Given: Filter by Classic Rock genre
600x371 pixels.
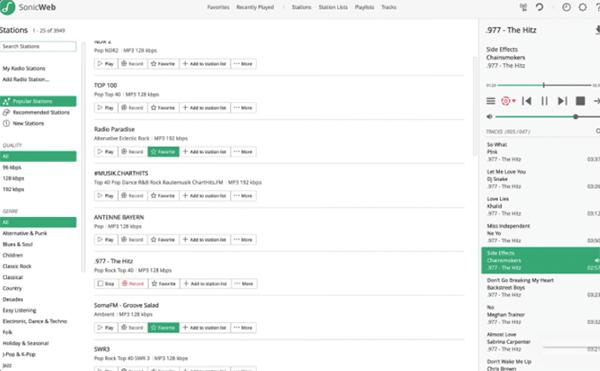Looking at the screenshot, I should [17, 266].
